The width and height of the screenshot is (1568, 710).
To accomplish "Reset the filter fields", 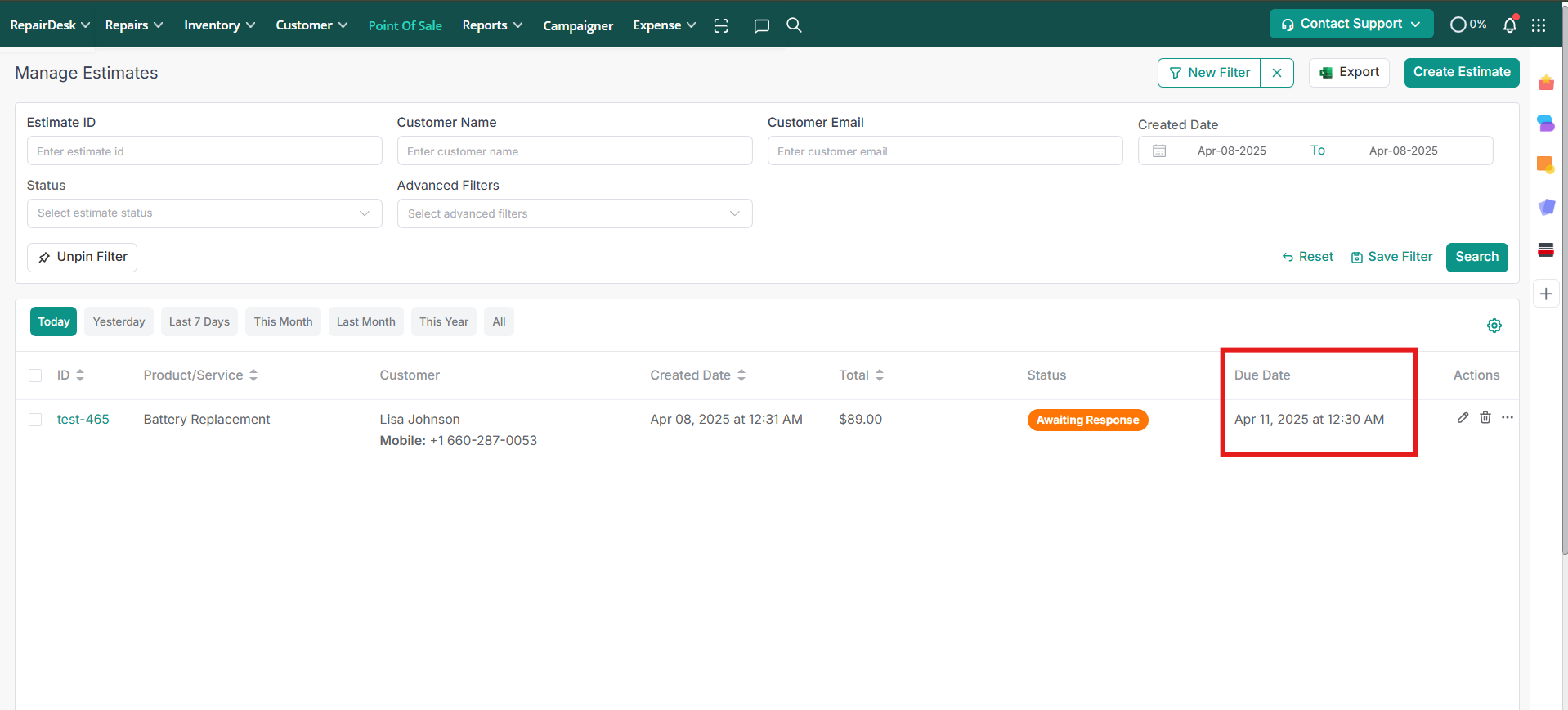I will 1307,257.
